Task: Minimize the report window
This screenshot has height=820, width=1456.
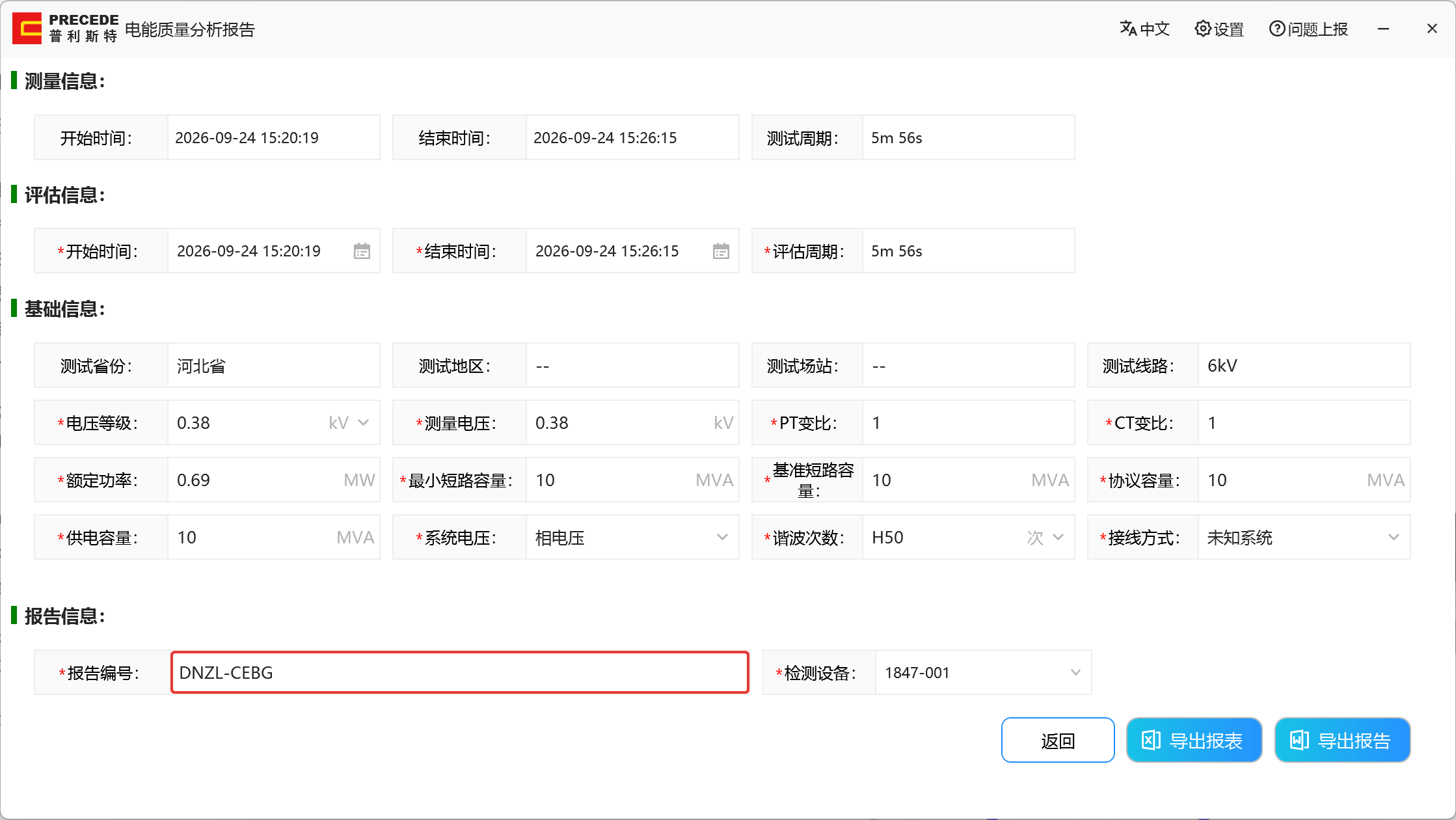Action: click(x=1384, y=29)
